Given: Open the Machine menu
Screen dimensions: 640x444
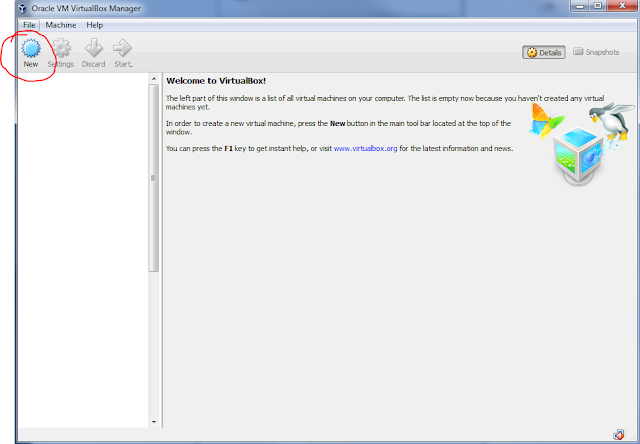Looking at the screenshot, I should coord(61,25).
